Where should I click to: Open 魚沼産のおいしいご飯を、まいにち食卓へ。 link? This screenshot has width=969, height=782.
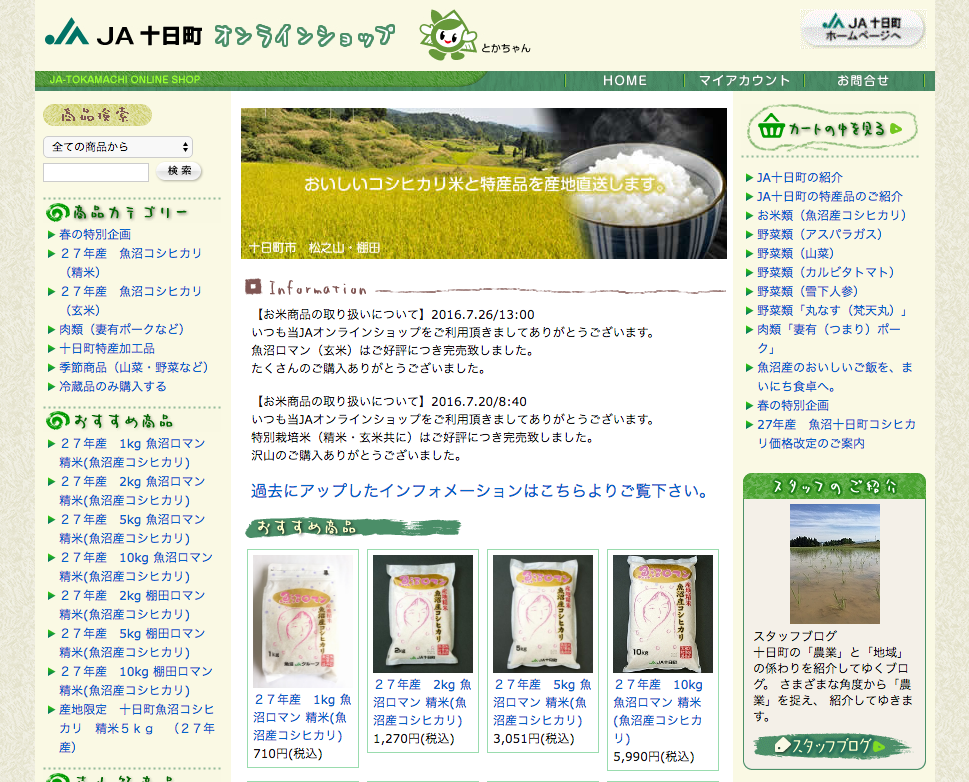(835, 376)
